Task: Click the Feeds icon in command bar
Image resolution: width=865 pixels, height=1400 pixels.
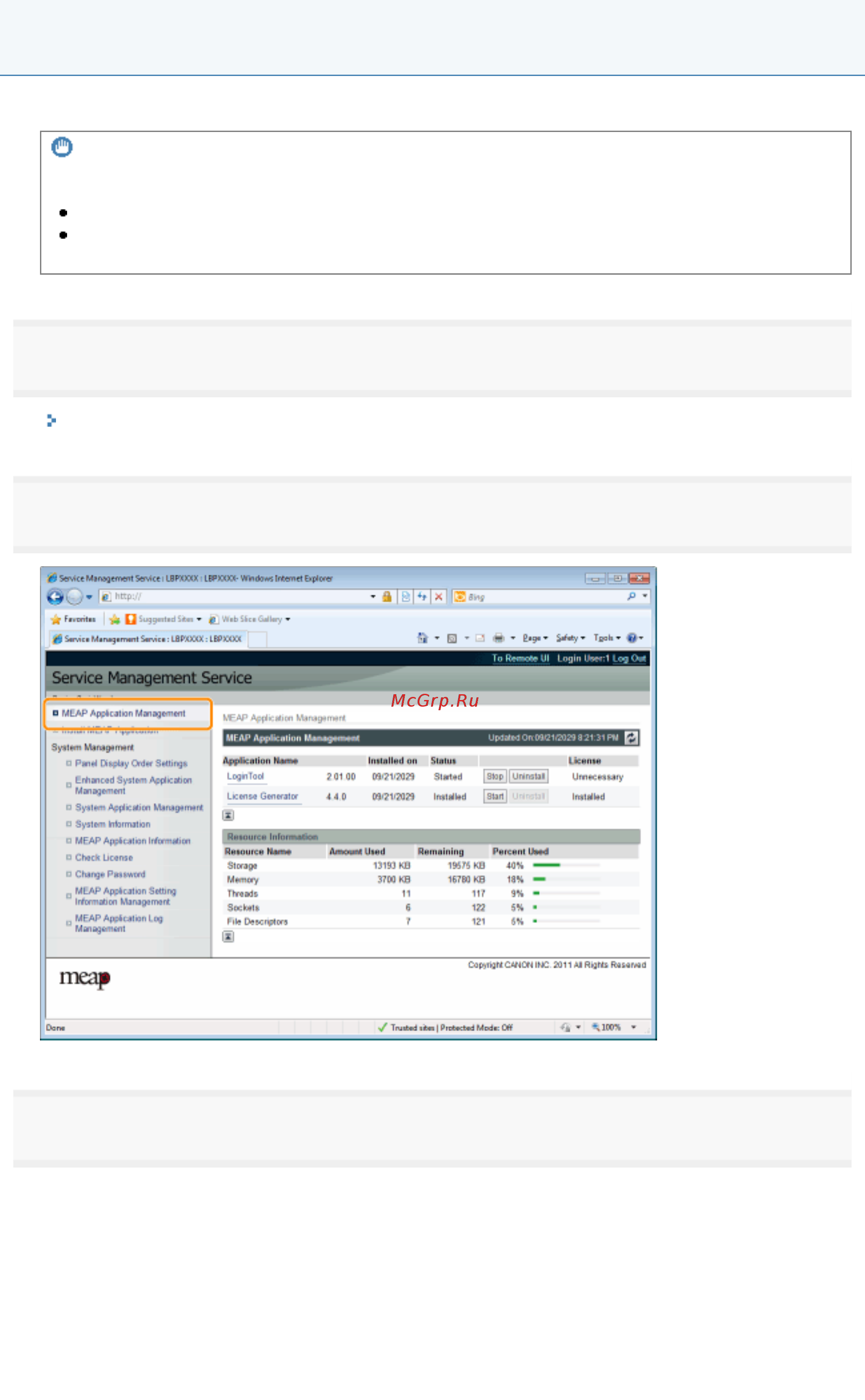Action: coord(452,638)
